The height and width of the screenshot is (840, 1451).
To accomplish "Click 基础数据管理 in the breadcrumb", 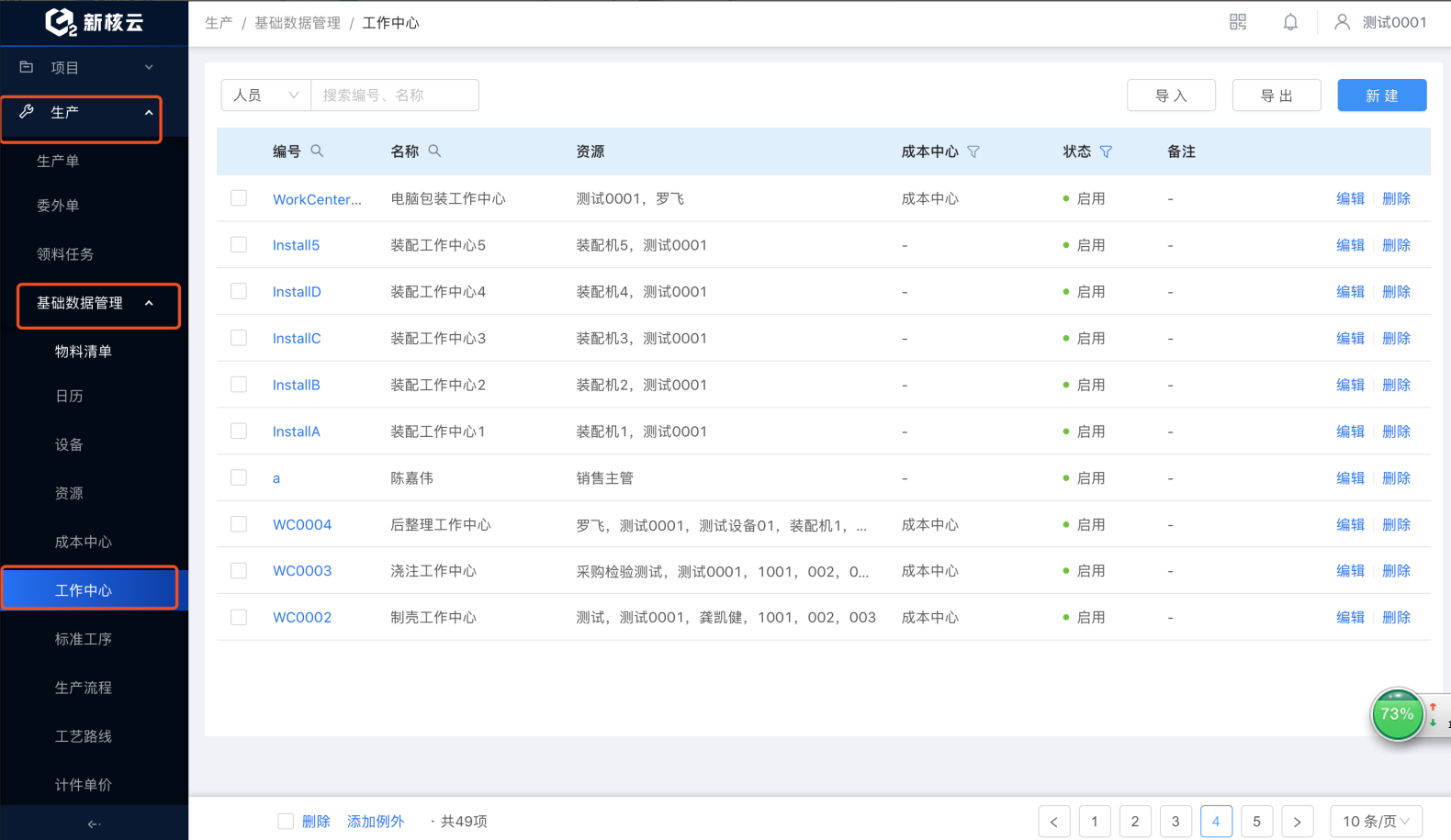I will click(298, 23).
